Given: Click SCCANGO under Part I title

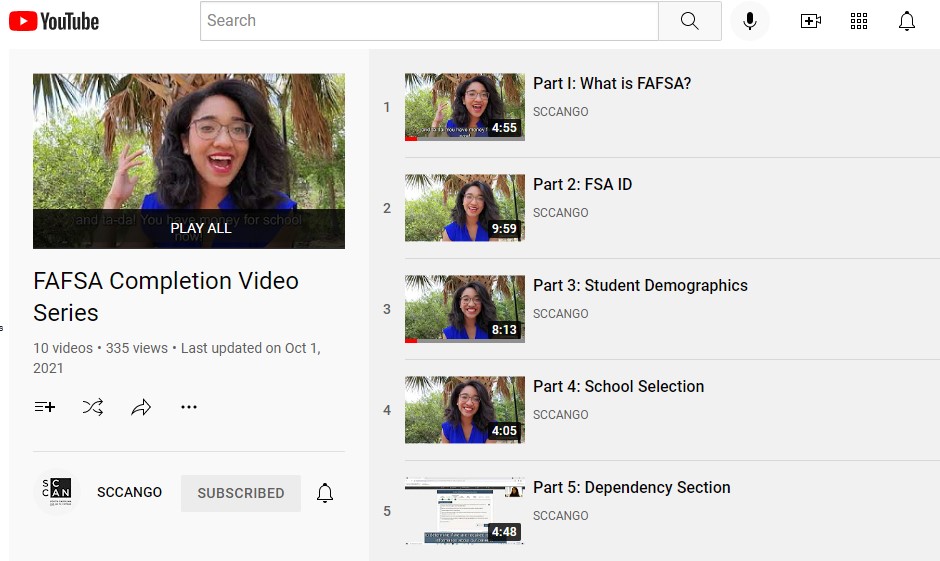Looking at the screenshot, I should pos(561,111).
